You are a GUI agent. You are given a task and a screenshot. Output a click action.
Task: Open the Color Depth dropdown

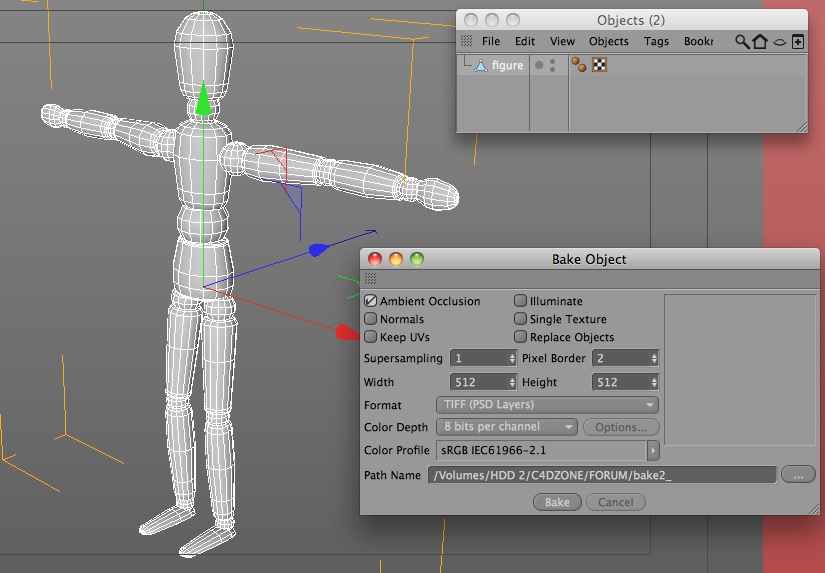[507, 427]
